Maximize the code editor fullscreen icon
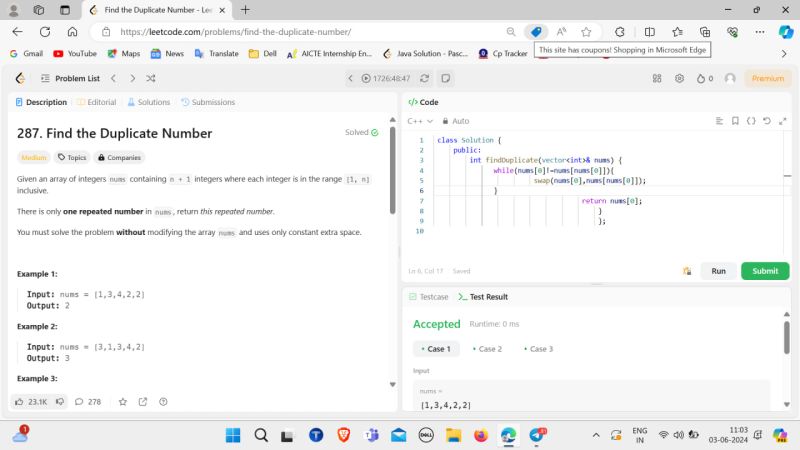 (783, 121)
